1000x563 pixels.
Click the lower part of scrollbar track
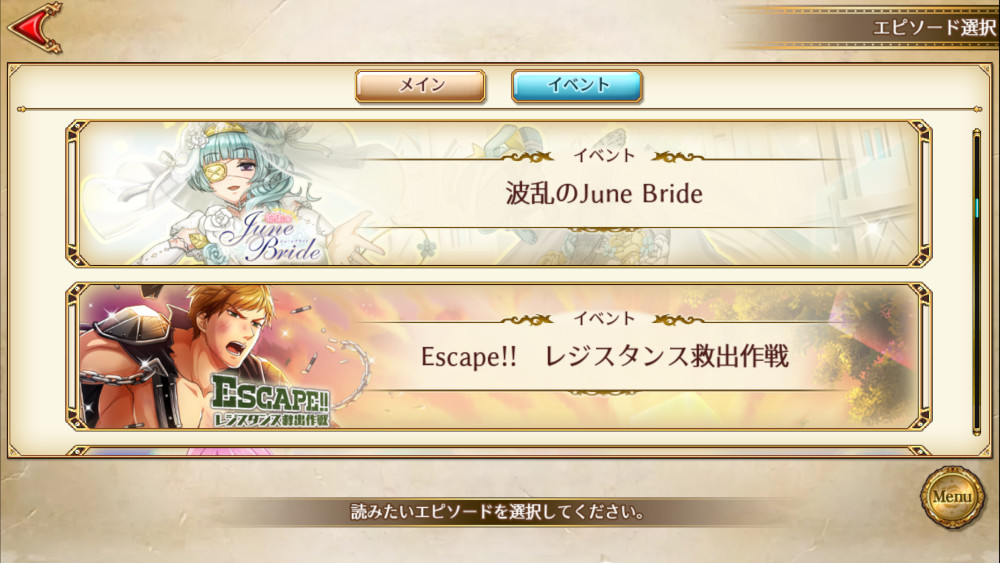pos(976,357)
